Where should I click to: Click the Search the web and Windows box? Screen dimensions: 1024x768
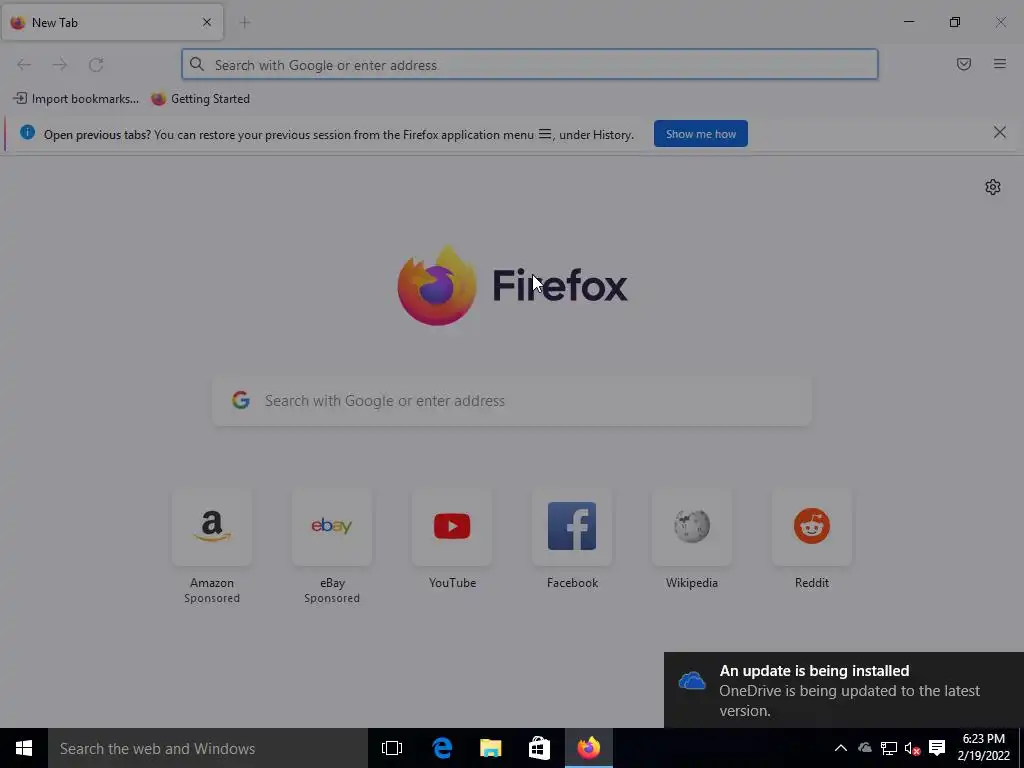pyautogui.click(x=208, y=748)
